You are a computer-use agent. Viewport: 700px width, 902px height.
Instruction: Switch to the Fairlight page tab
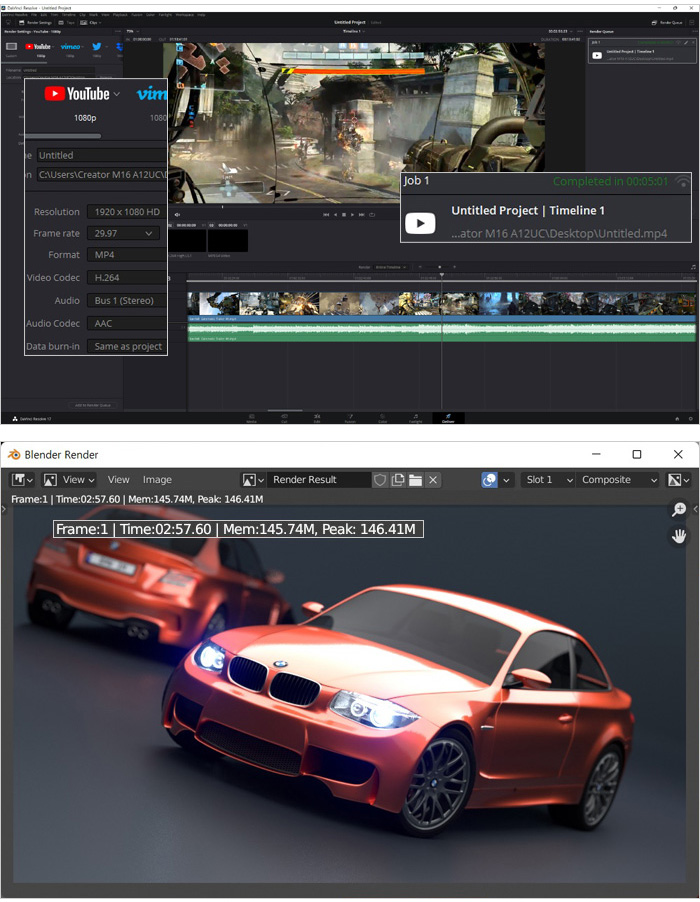click(415, 418)
